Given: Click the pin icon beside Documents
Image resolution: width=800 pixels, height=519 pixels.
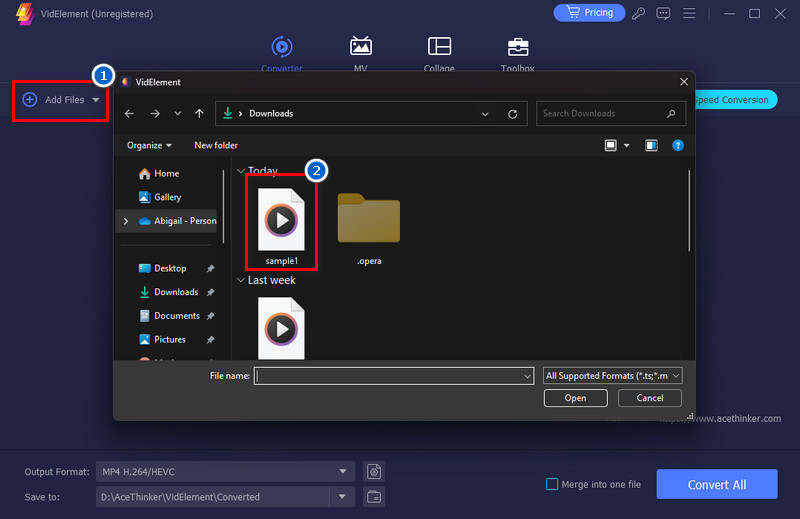Looking at the screenshot, I should (210, 316).
